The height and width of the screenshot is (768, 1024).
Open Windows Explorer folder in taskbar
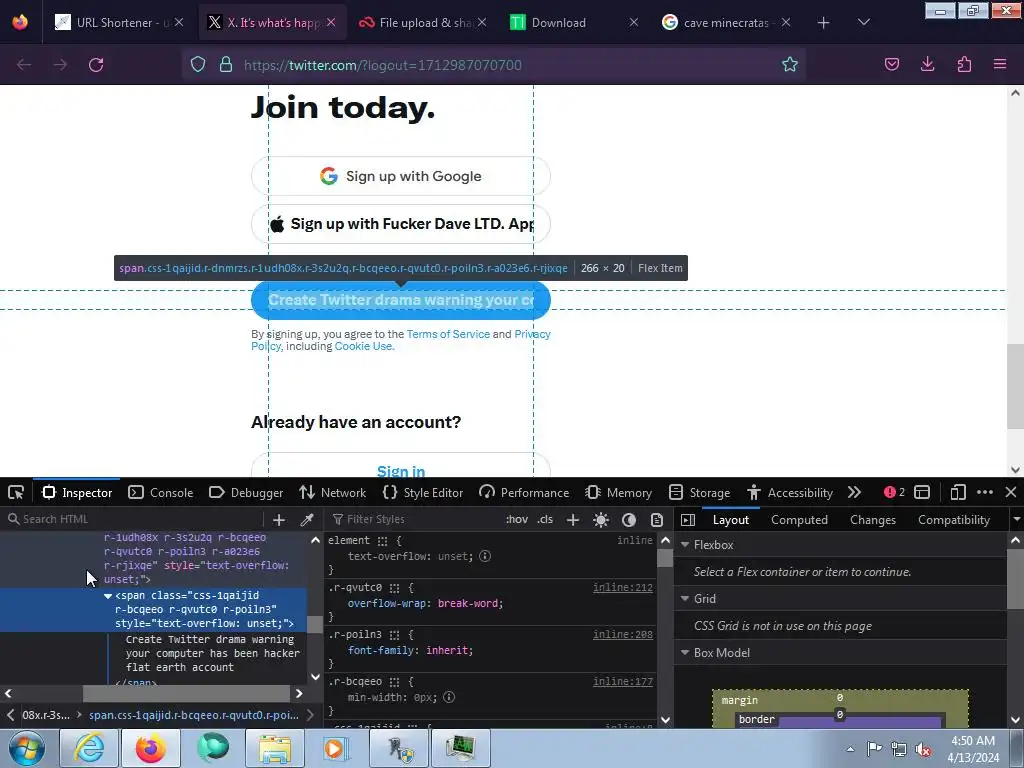click(275, 748)
